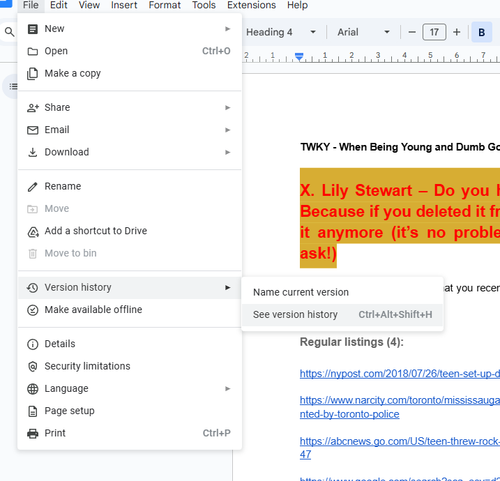Open the Insert menu
Image resolution: width=500 pixels, height=481 pixels.
(x=124, y=5)
